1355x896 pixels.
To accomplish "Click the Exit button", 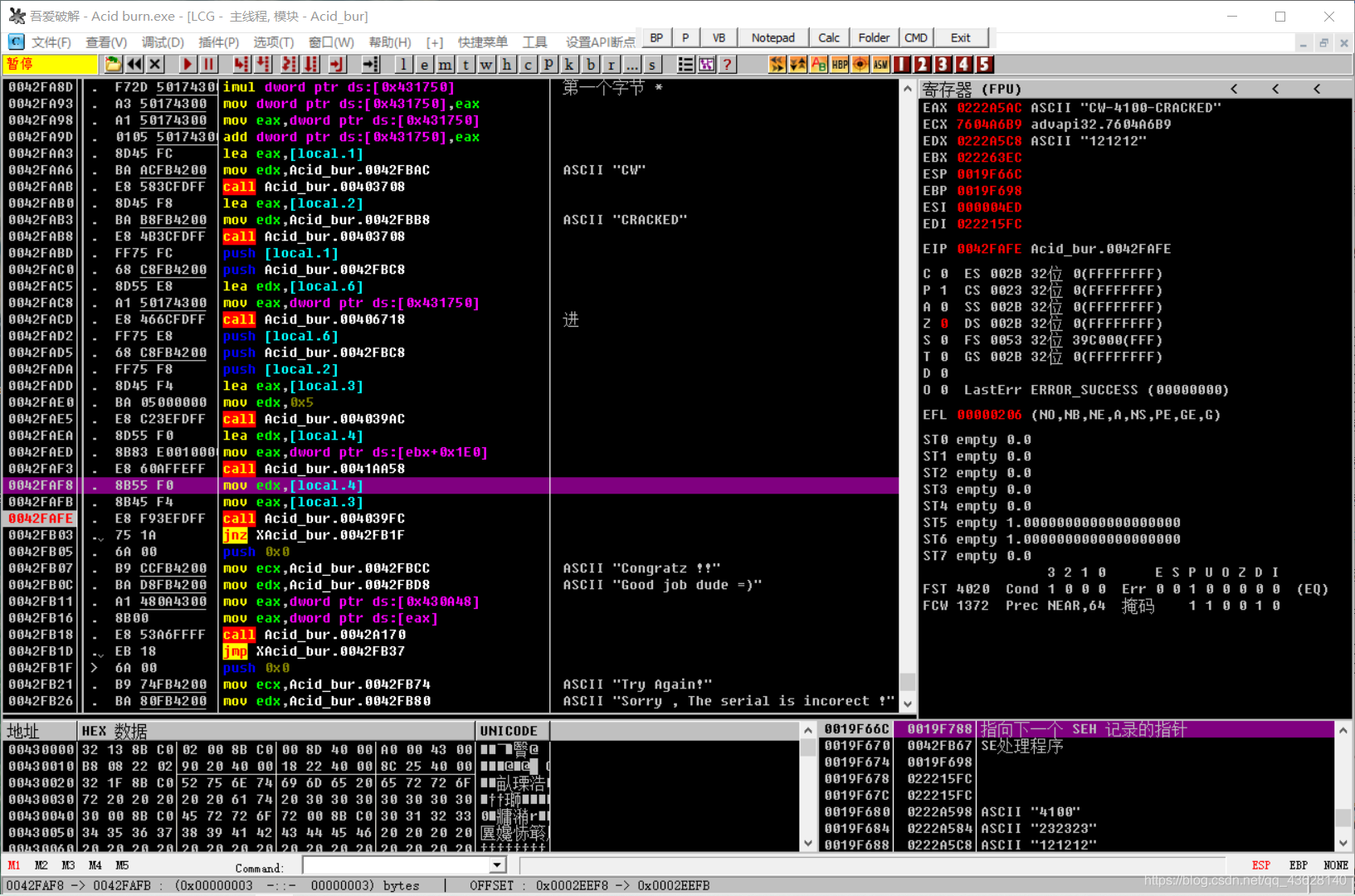I will 961,37.
